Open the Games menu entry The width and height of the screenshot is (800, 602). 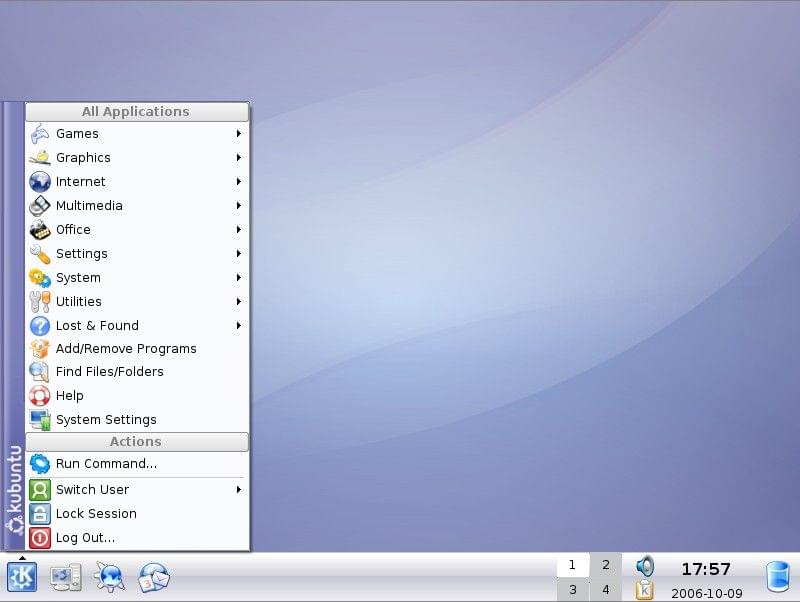(137, 134)
